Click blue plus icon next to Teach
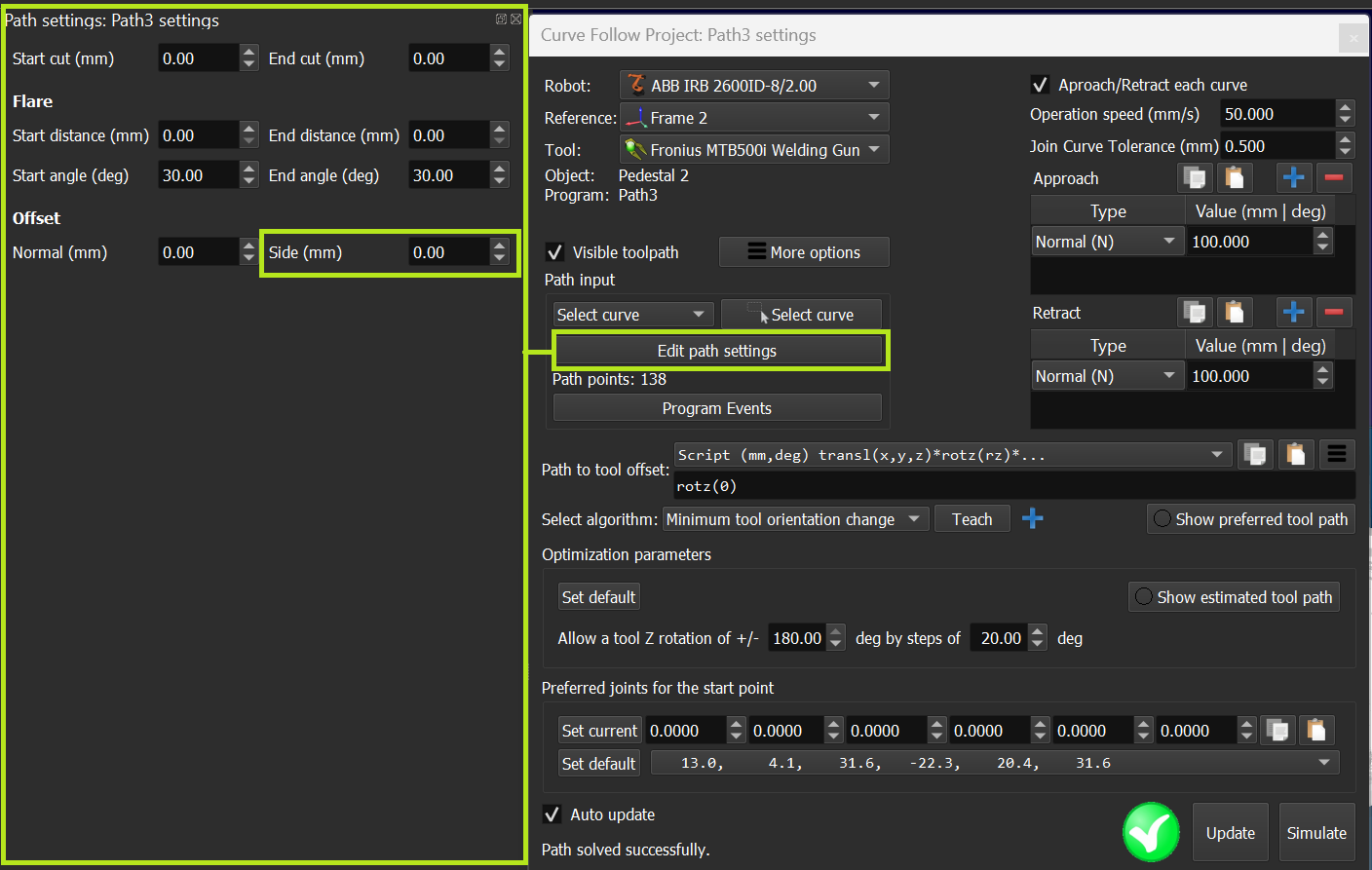Screen dimensions: 1372x870 click(x=1033, y=519)
